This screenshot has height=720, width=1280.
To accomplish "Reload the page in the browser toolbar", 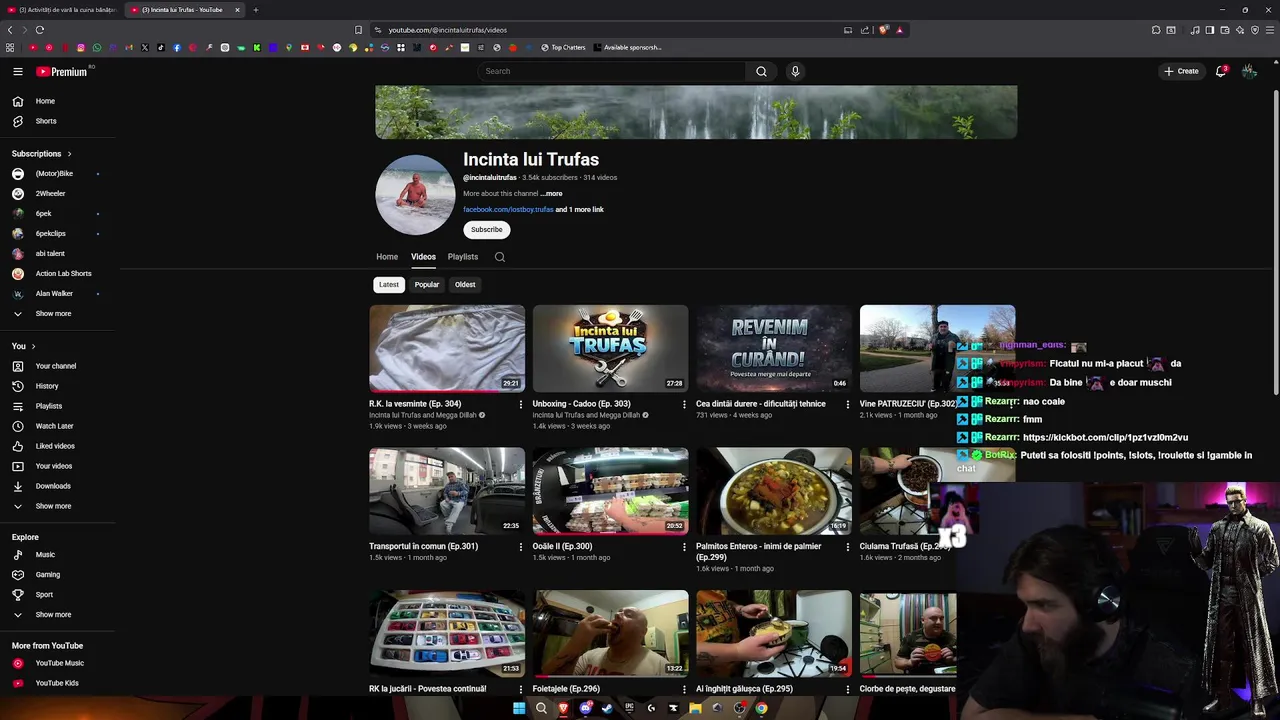I will [40, 30].
